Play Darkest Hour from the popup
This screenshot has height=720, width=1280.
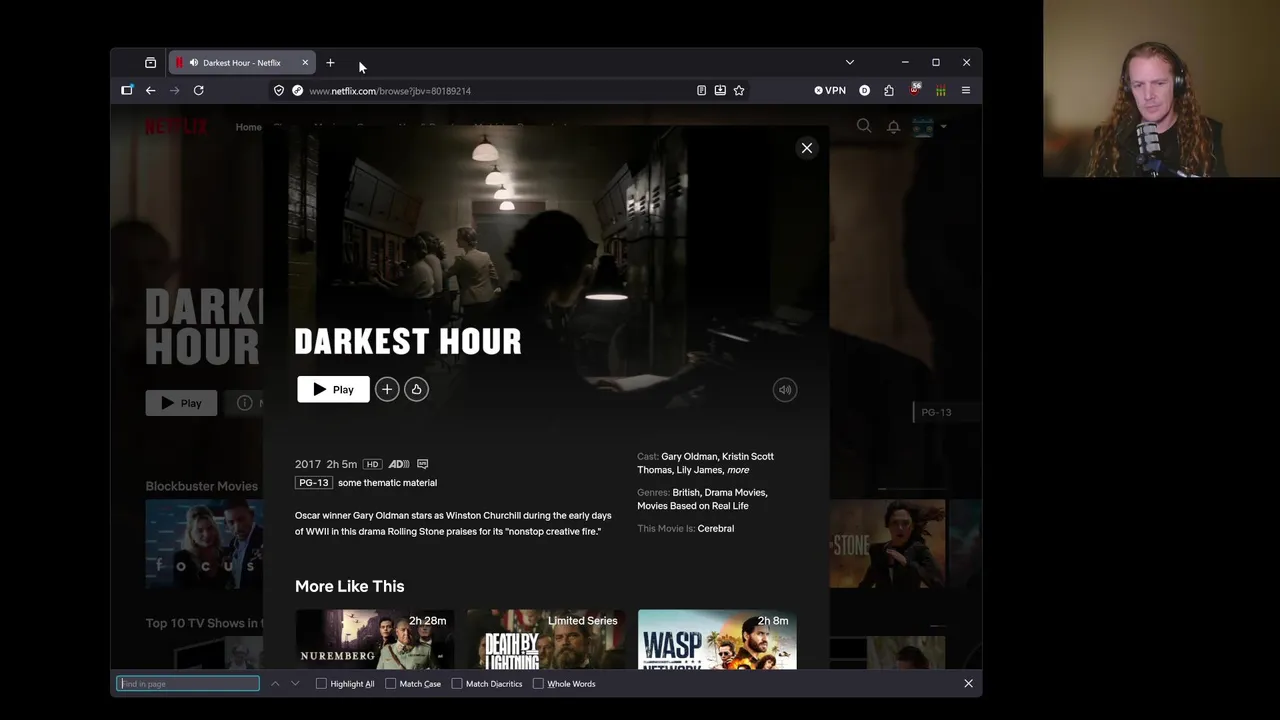(333, 389)
